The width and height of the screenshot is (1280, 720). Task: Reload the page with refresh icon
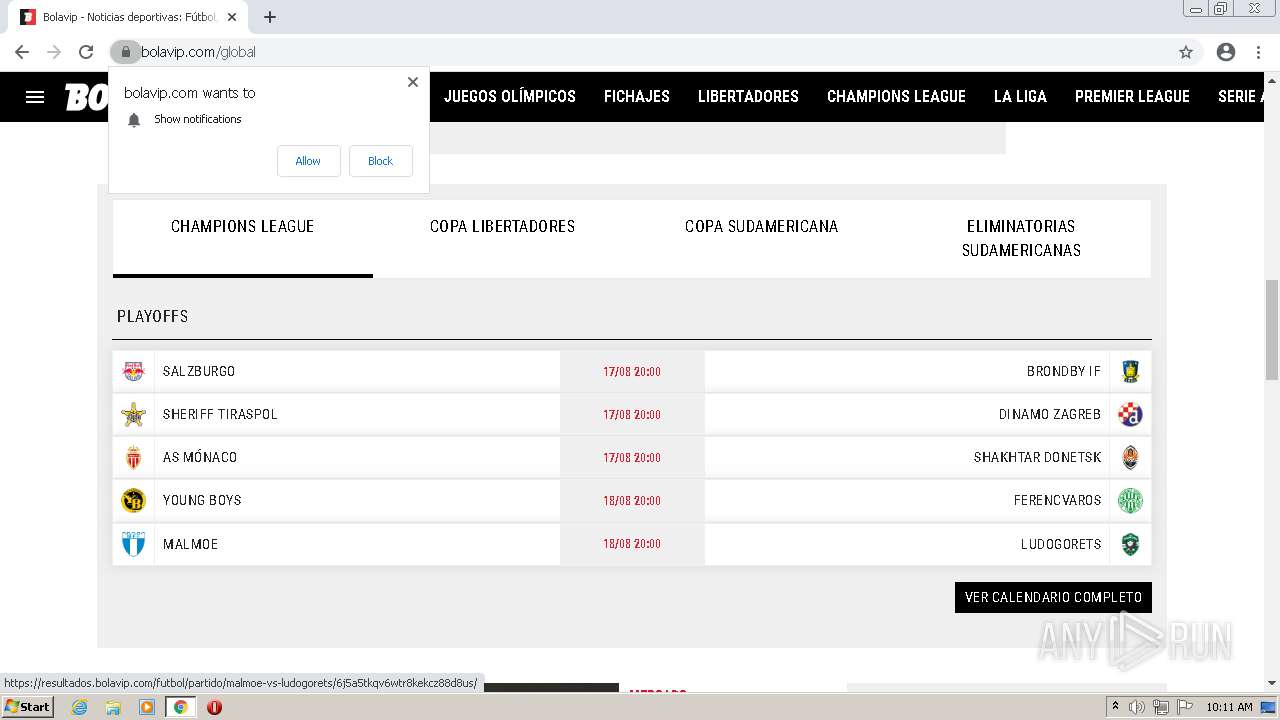(x=86, y=52)
